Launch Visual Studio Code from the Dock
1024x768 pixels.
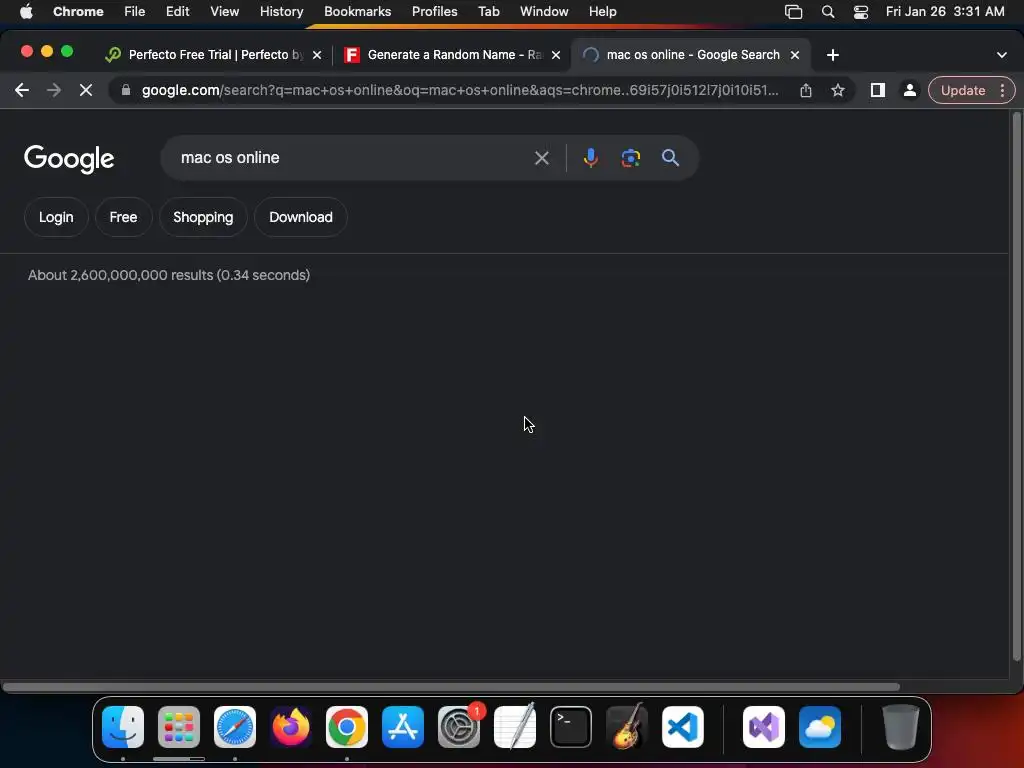coord(683,727)
